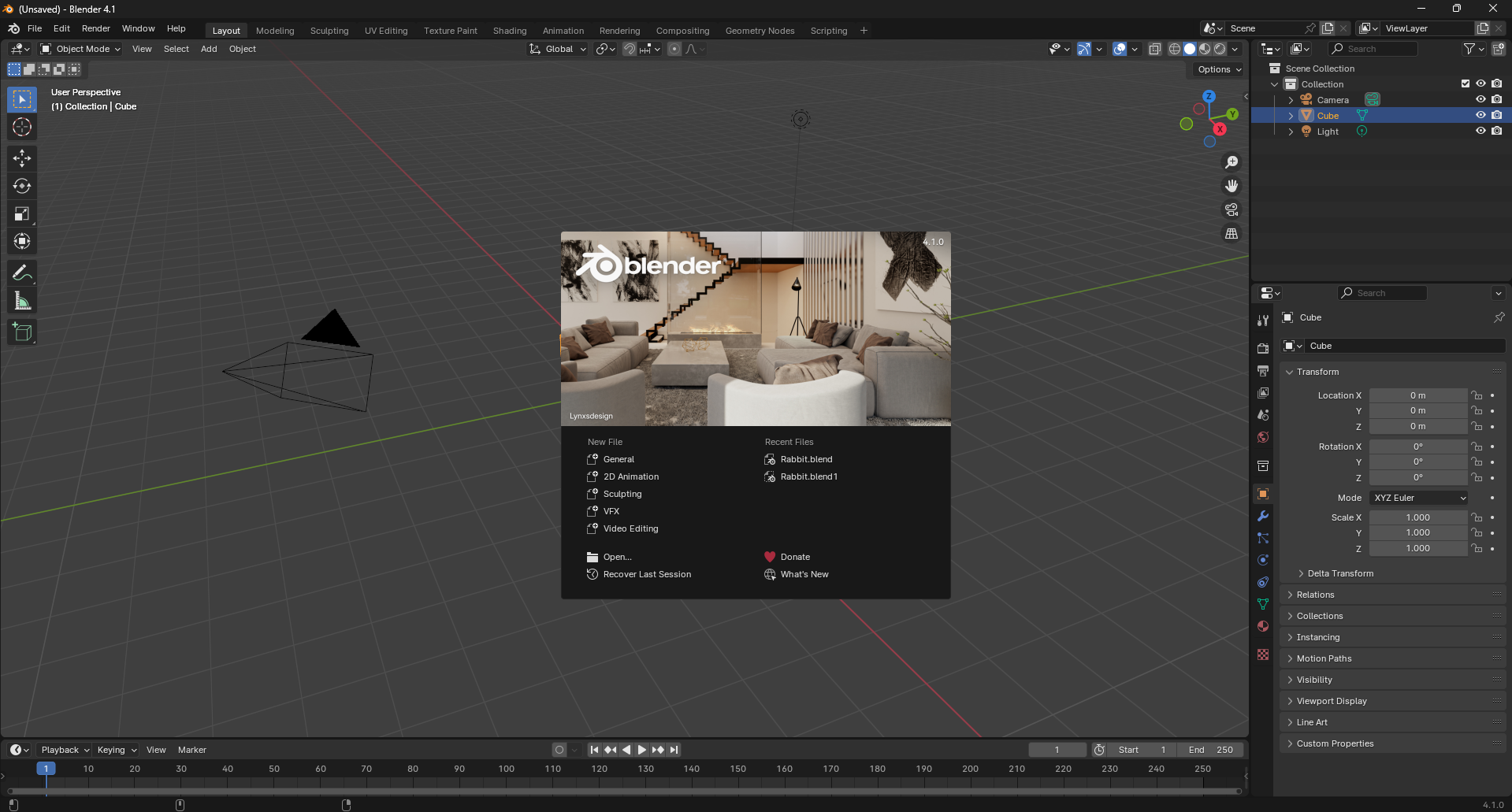Click the Zoom magnifier viewport icon
The height and width of the screenshot is (812, 1512).
click(x=1232, y=162)
